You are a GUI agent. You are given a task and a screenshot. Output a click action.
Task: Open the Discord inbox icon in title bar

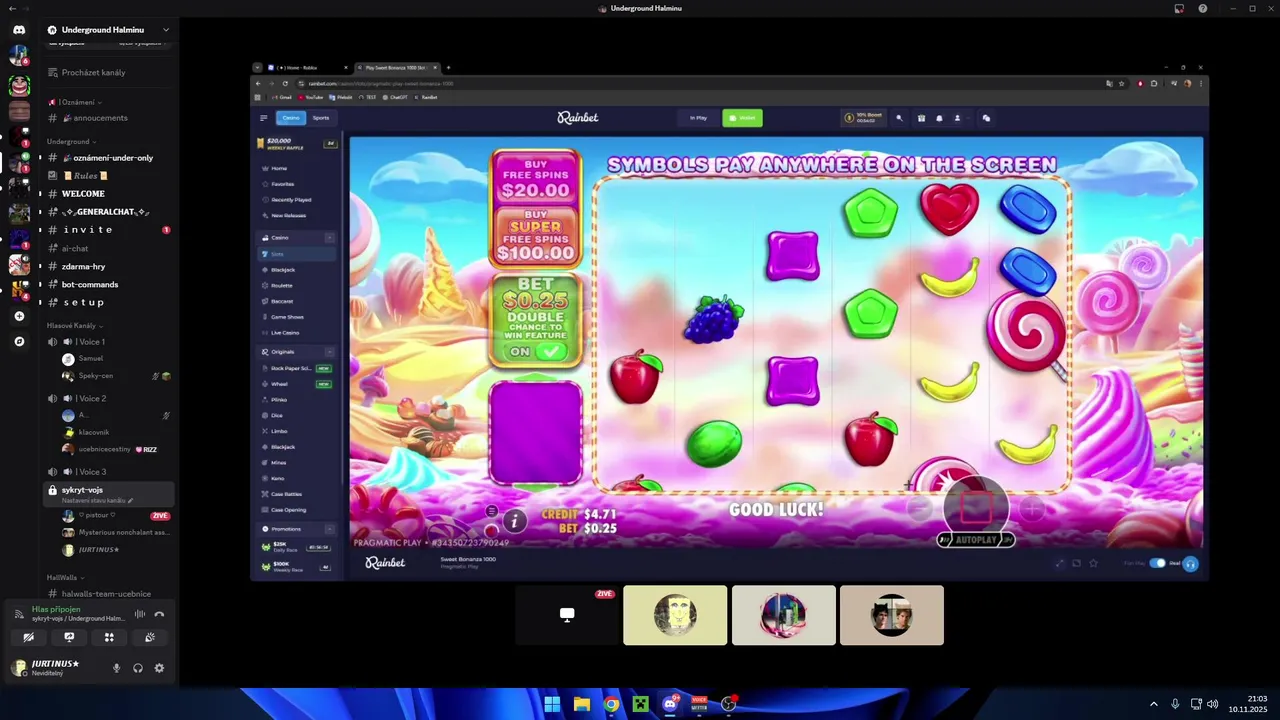click(x=1179, y=8)
